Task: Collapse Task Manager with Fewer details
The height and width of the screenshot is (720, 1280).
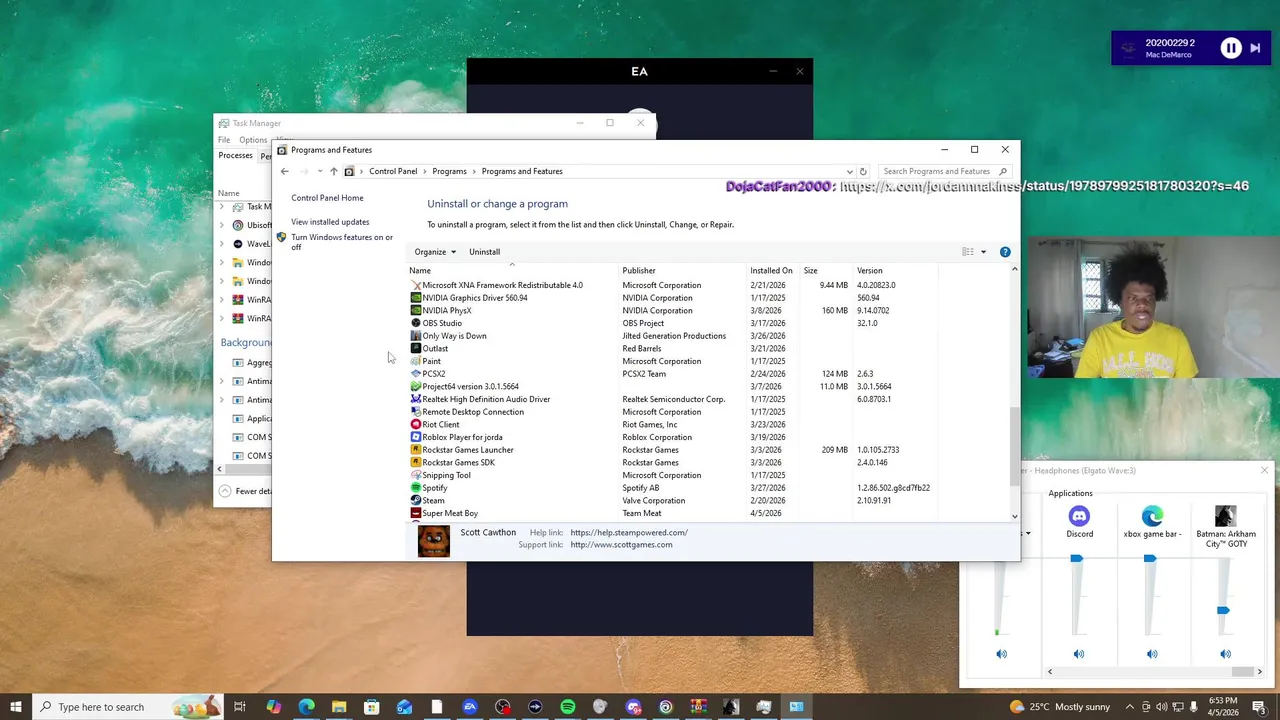Action: point(246,491)
